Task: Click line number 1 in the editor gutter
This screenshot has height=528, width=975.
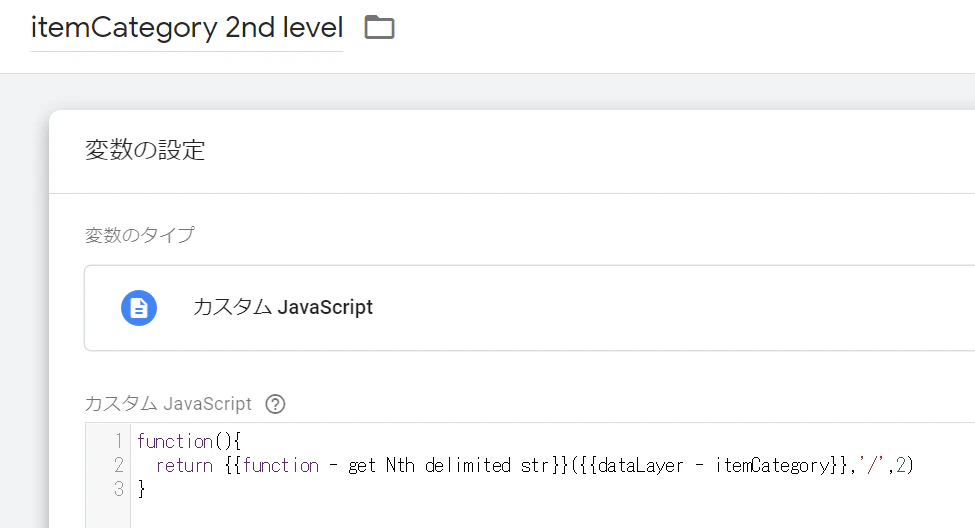Action: click(118, 442)
